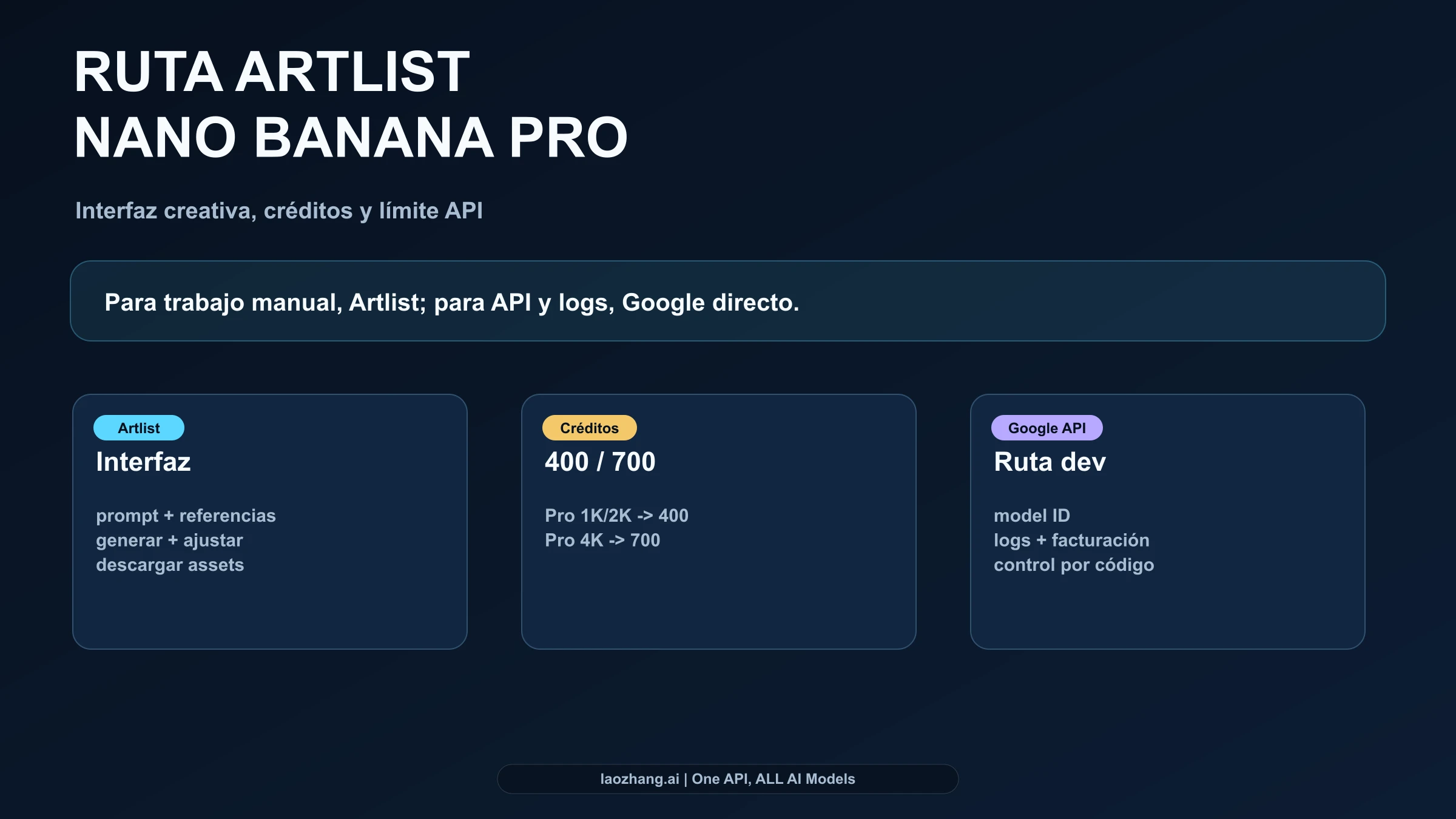Click the "RUTA ARTLIST" title line

click(271, 72)
